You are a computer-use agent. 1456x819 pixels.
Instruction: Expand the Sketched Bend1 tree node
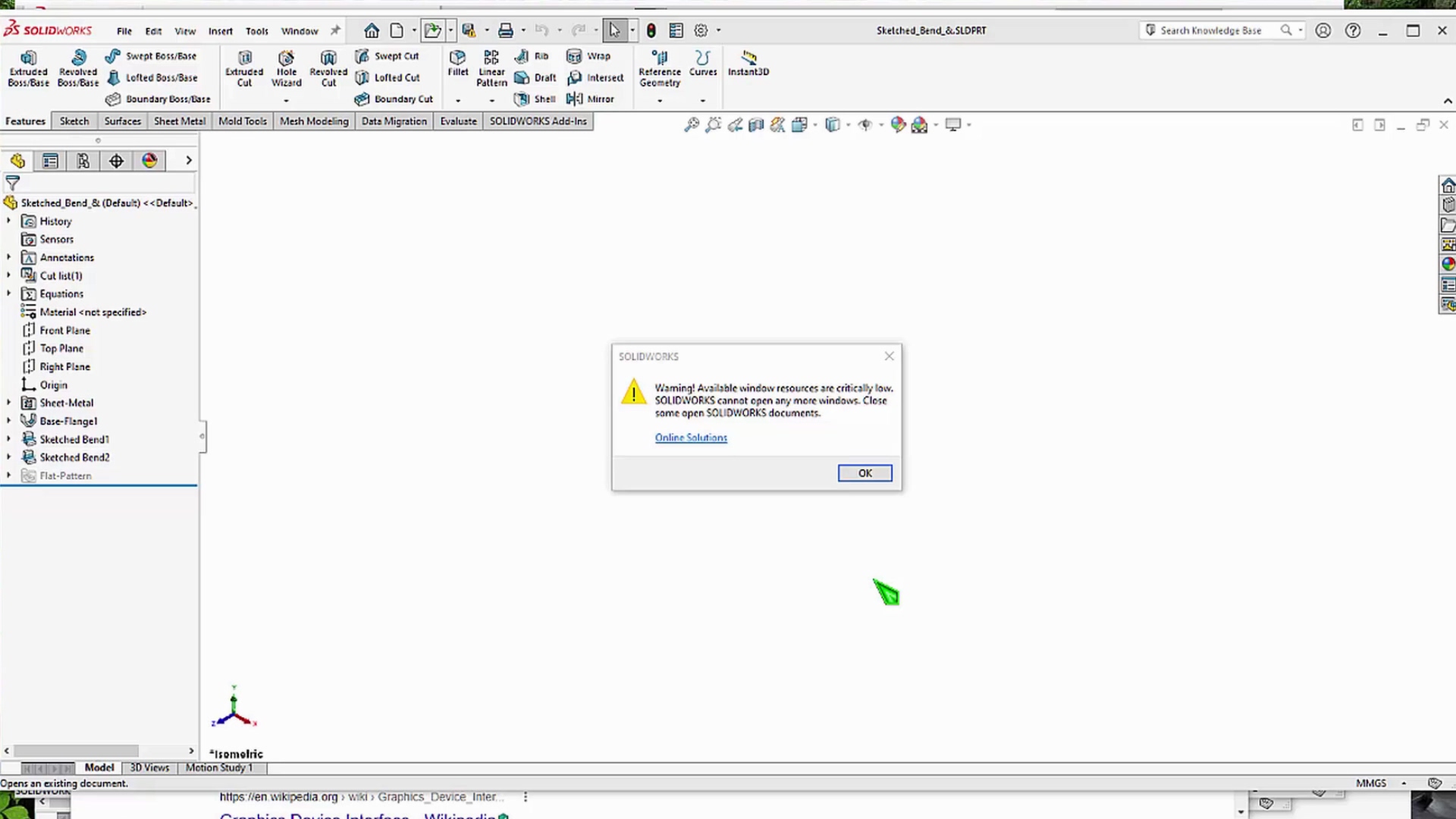(x=8, y=439)
